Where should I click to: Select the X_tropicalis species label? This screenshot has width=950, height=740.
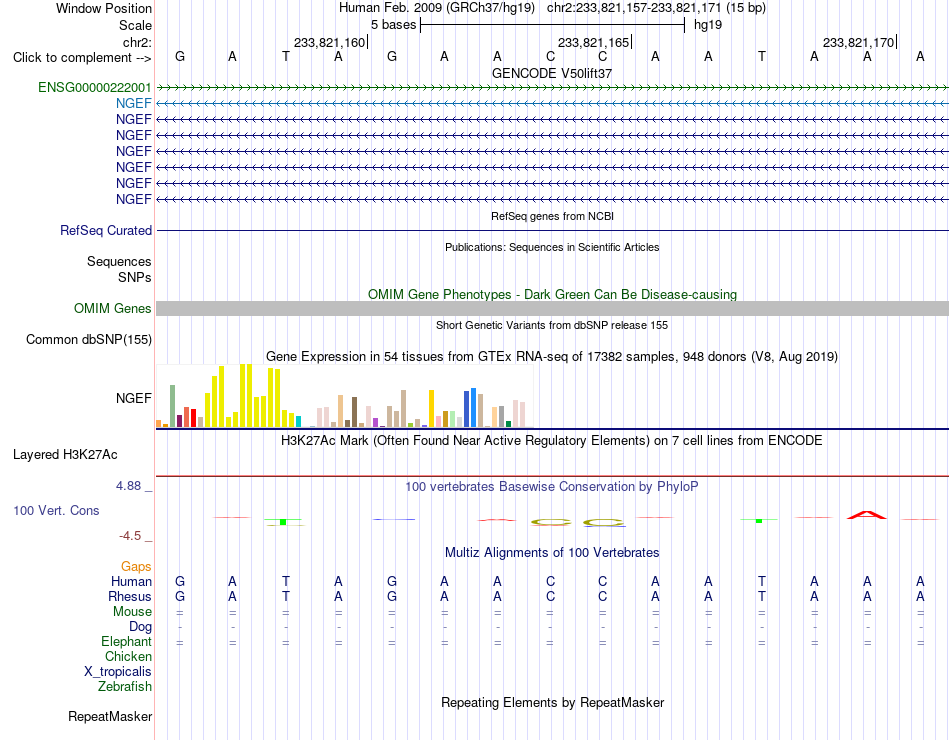click(118, 672)
